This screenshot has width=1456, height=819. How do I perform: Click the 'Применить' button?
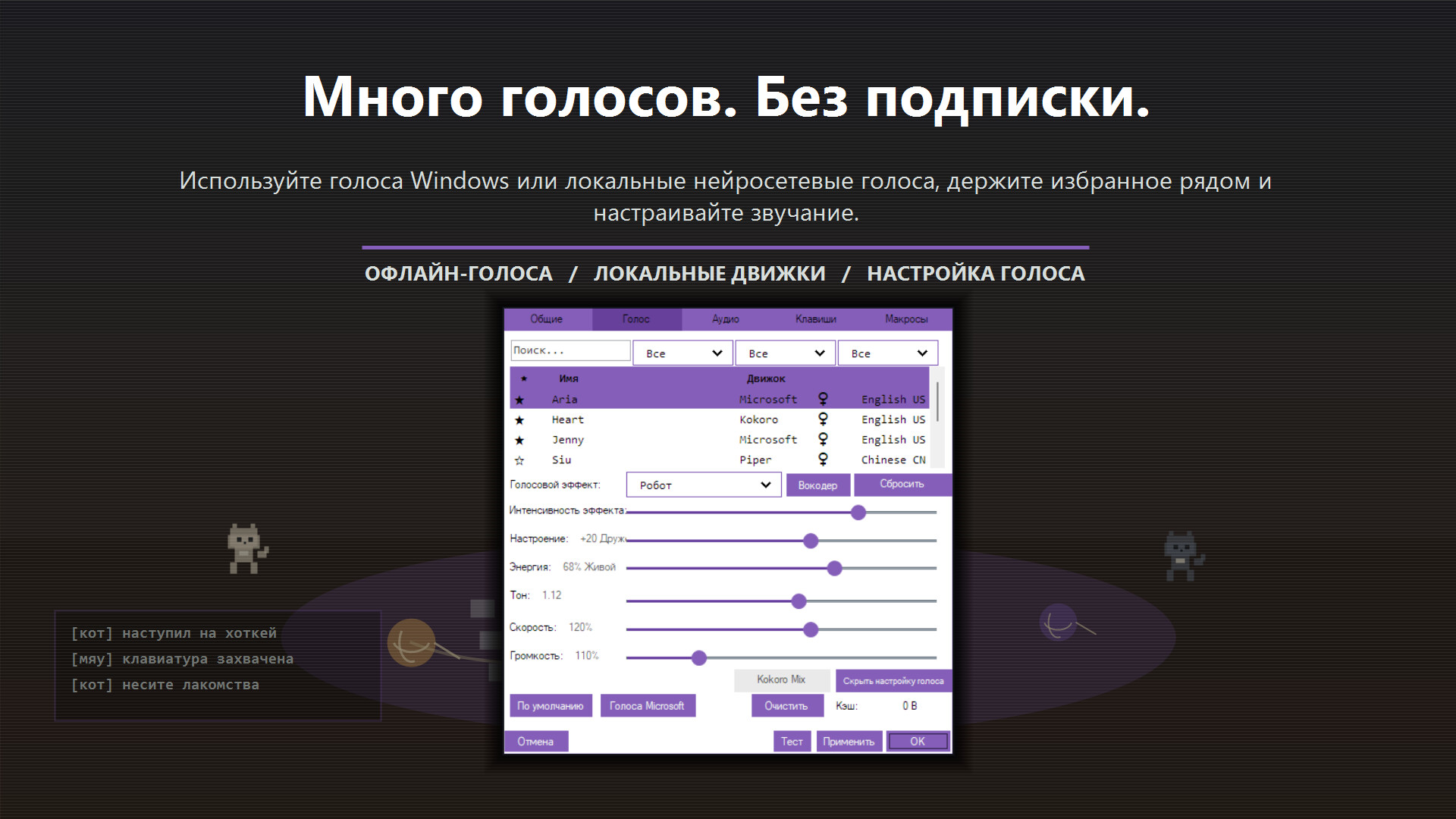coord(849,742)
